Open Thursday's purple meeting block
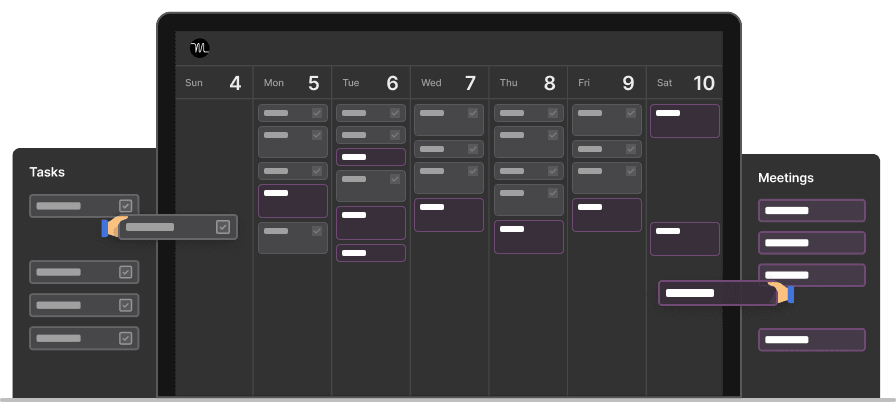This screenshot has width=896, height=402. [529, 236]
